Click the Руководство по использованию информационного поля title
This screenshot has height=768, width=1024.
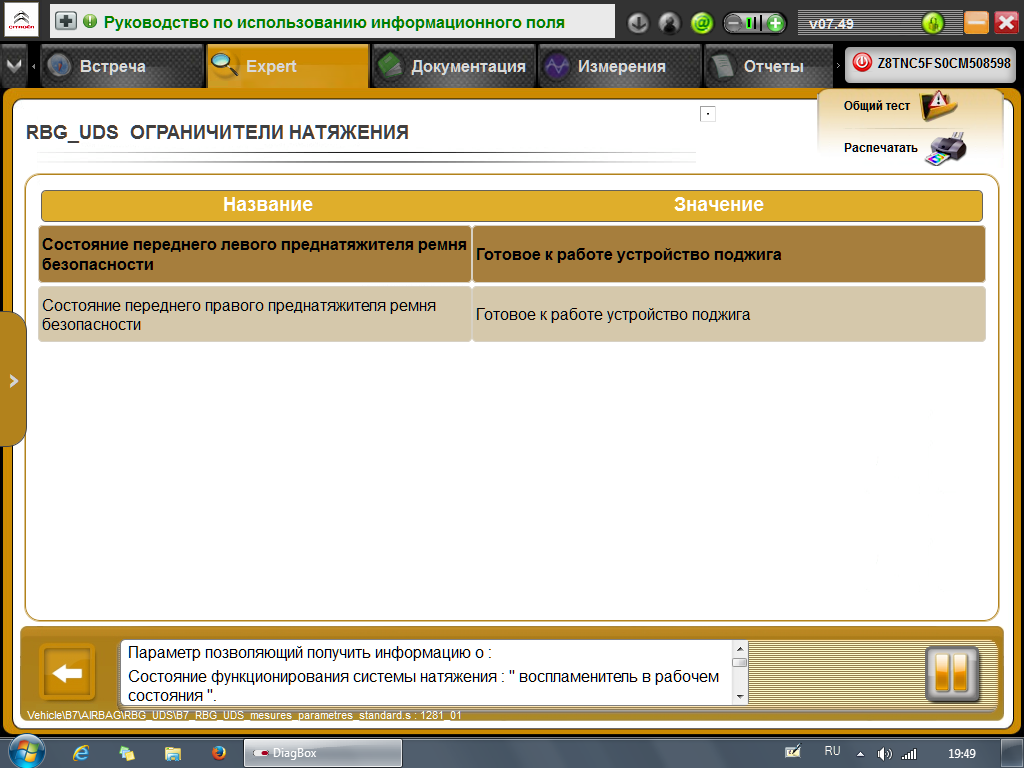[334, 22]
